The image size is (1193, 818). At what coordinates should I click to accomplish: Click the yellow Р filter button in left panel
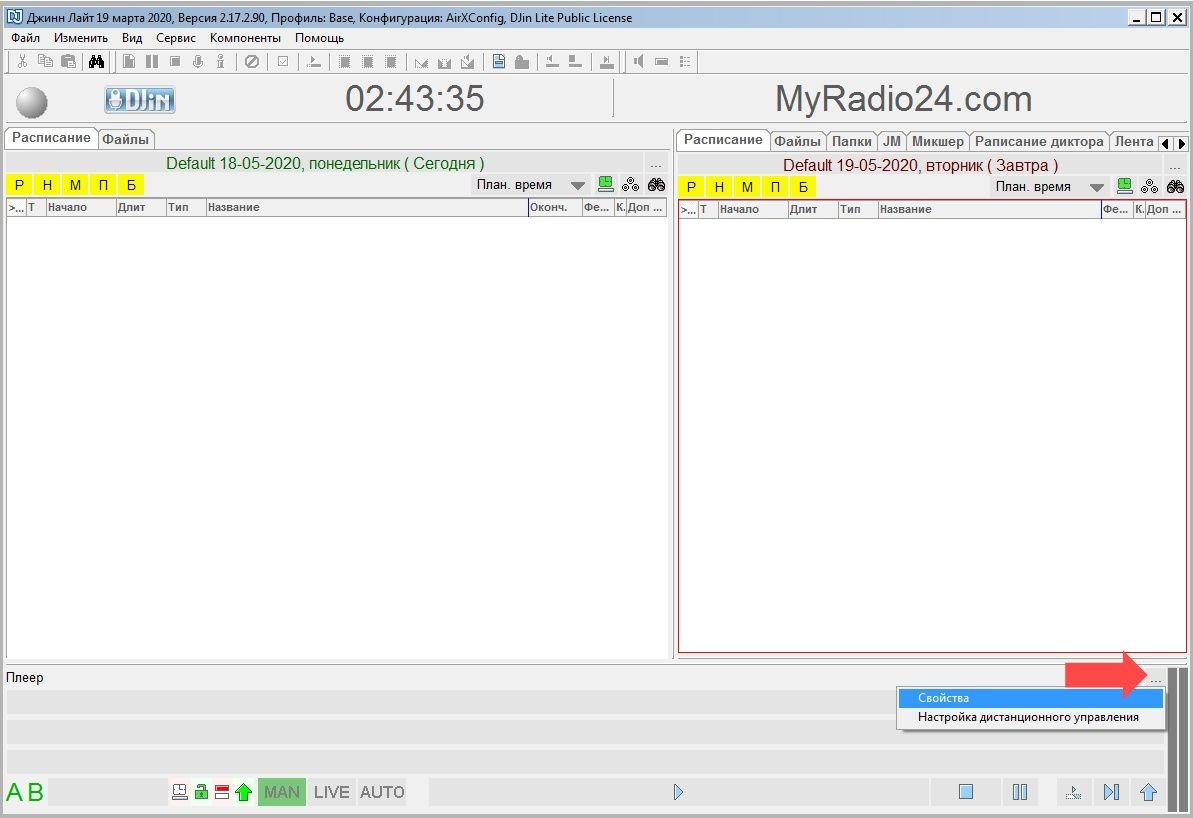tap(19, 185)
